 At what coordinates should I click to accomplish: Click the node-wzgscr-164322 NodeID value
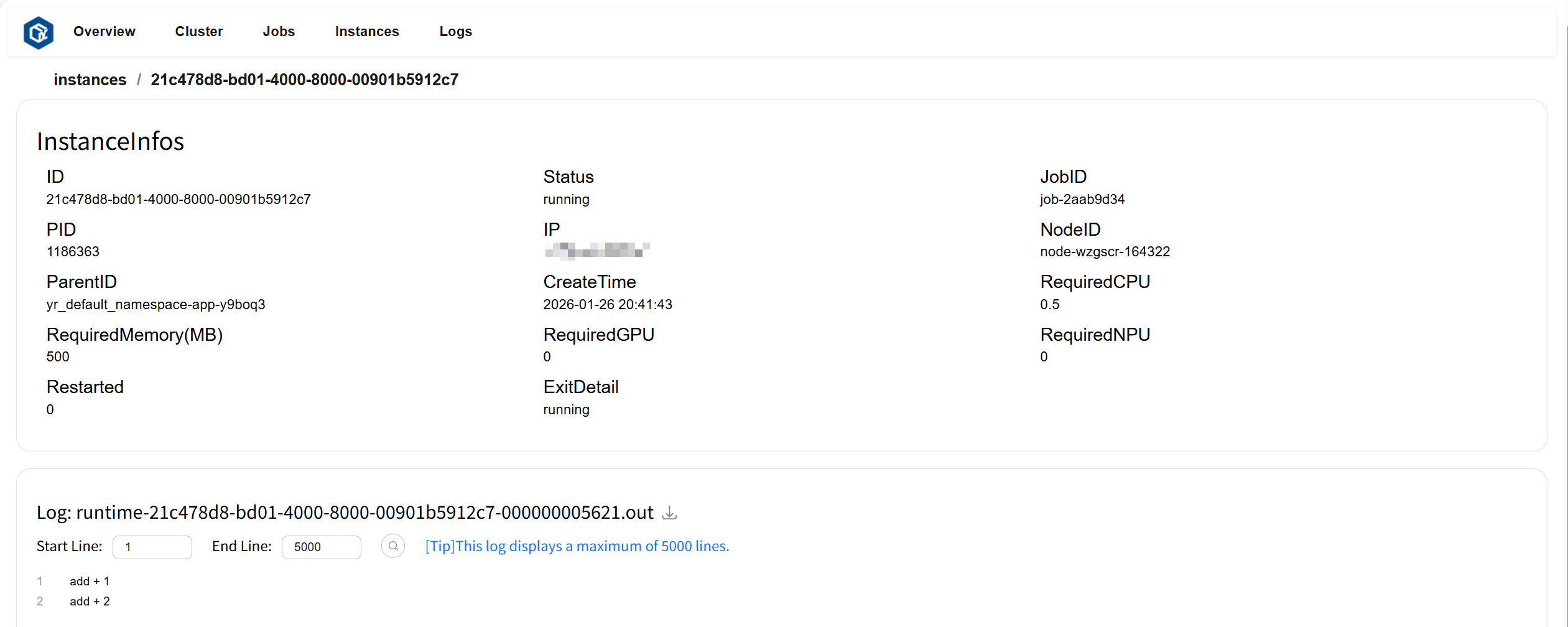[1105, 251]
